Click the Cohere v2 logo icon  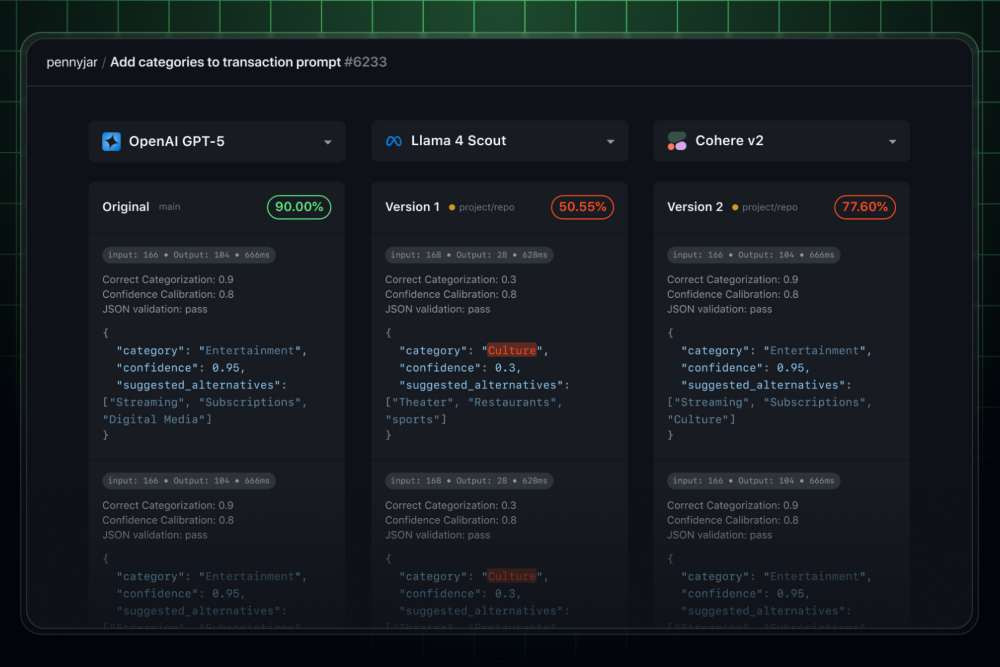click(677, 142)
